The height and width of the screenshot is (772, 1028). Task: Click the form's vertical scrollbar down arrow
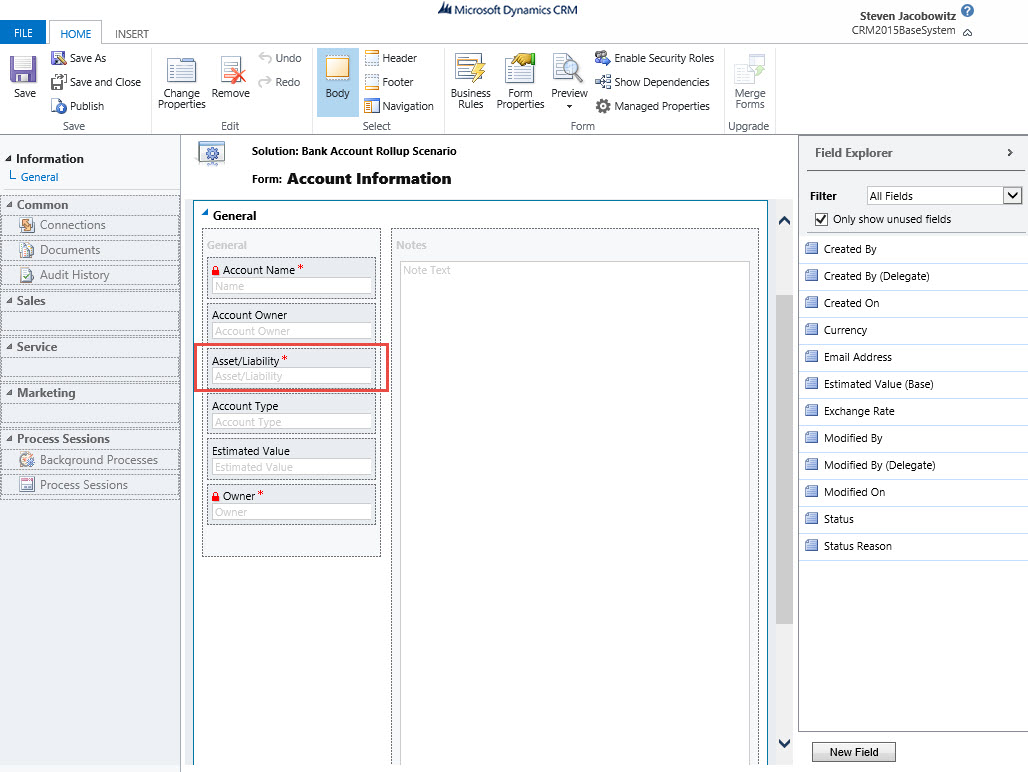tap(784, 742)
